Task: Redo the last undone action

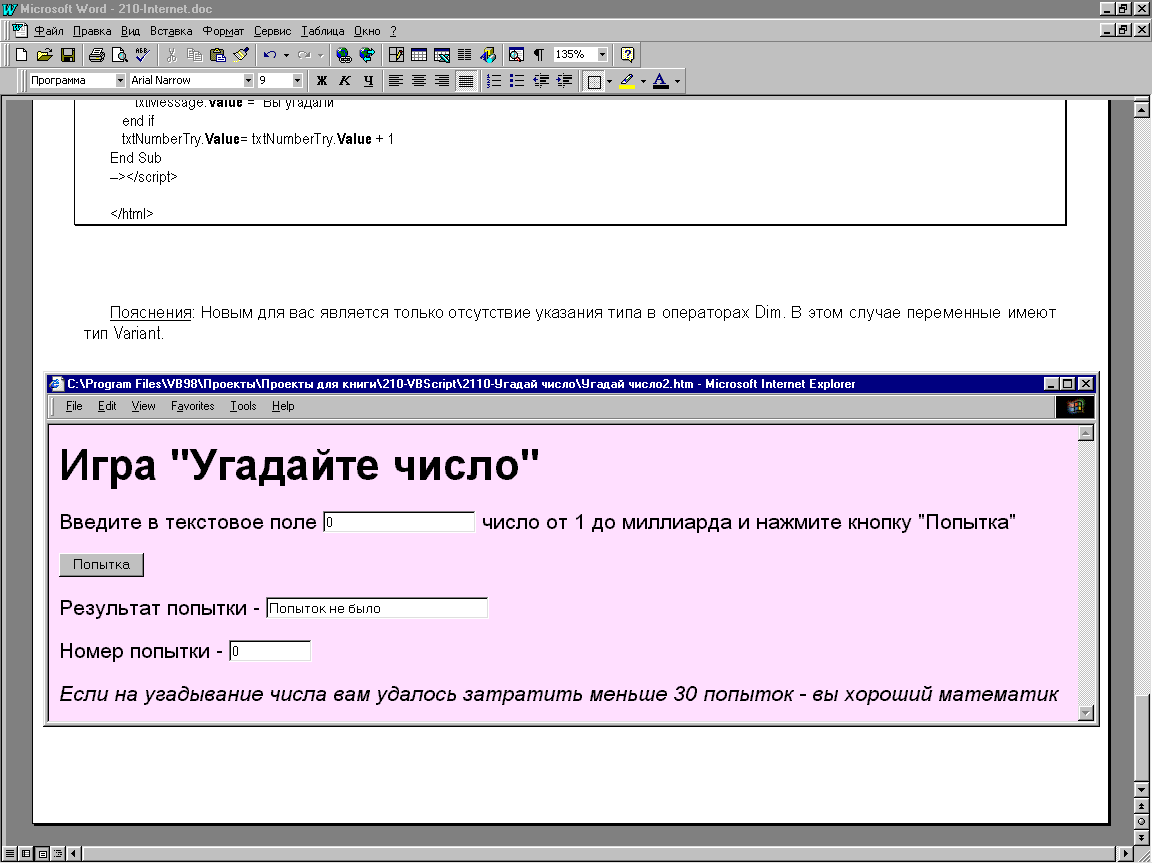Action: pos(304,54)
